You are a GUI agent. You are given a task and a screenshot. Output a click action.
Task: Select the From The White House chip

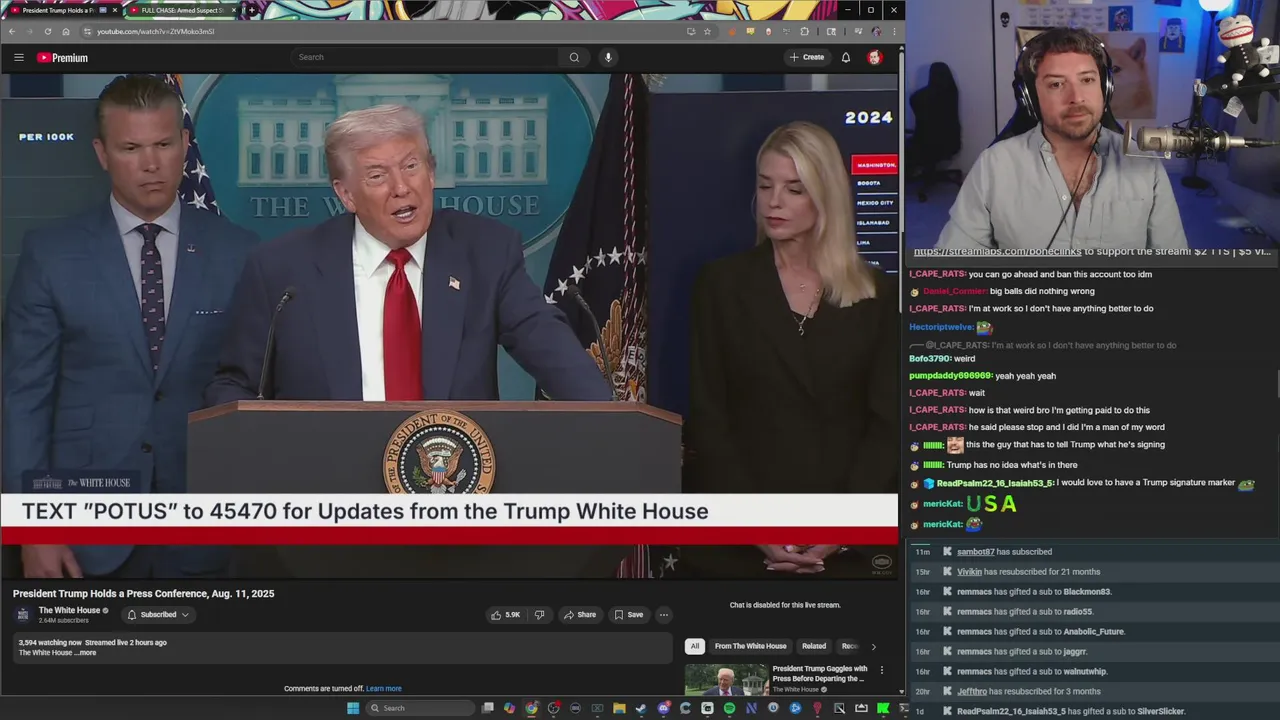[750, 646]
